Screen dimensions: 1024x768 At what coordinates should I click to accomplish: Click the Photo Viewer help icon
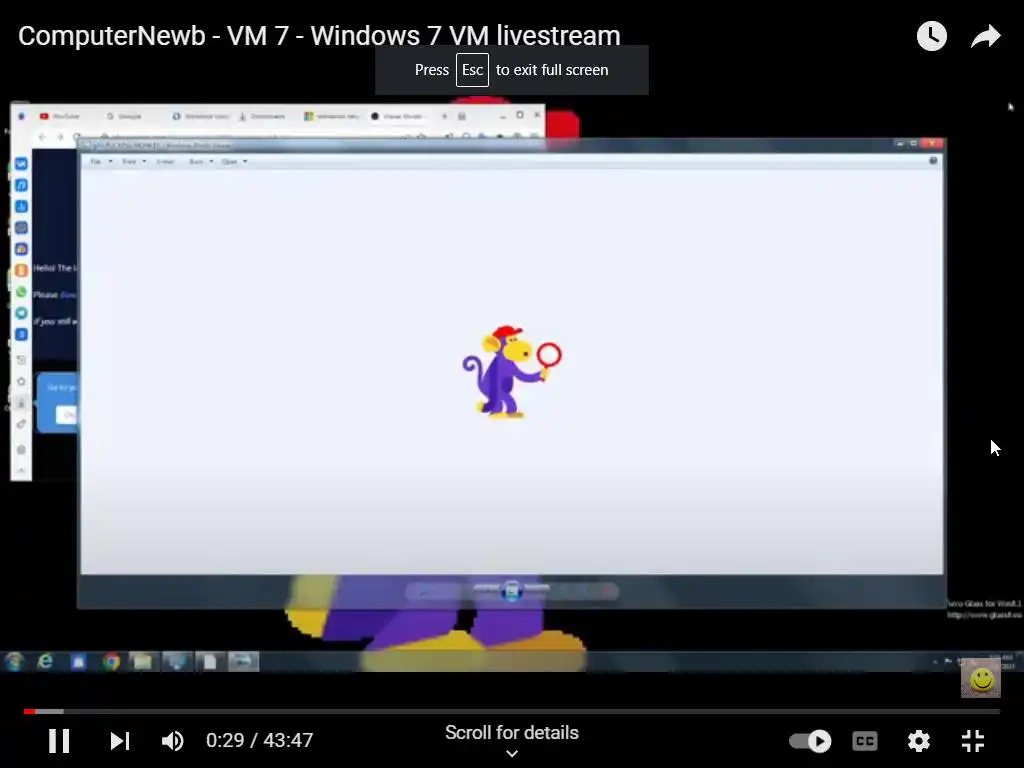933,161
